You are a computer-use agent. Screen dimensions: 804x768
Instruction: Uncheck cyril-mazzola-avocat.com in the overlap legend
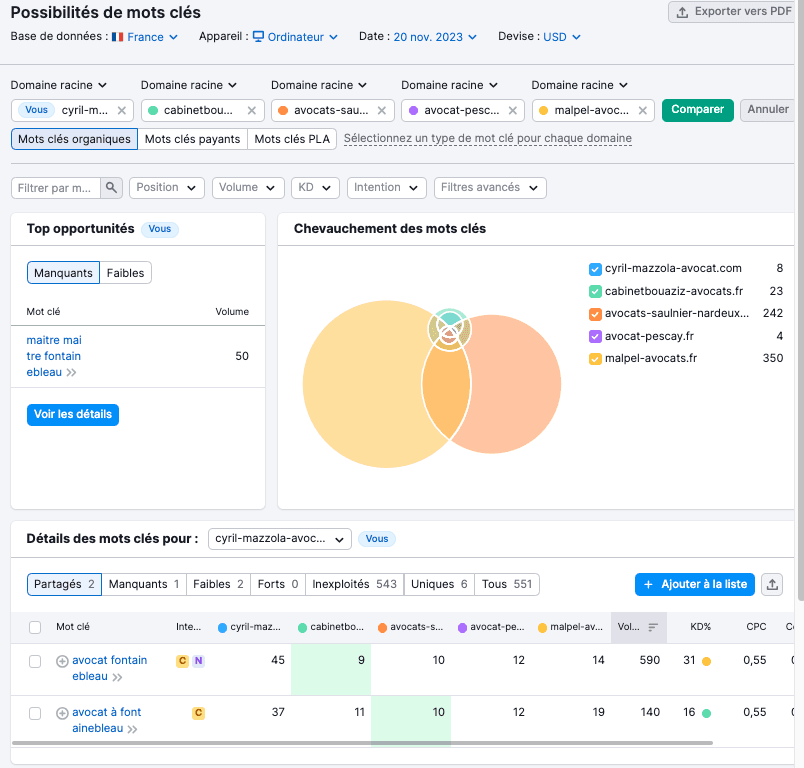tap(595, 268)
